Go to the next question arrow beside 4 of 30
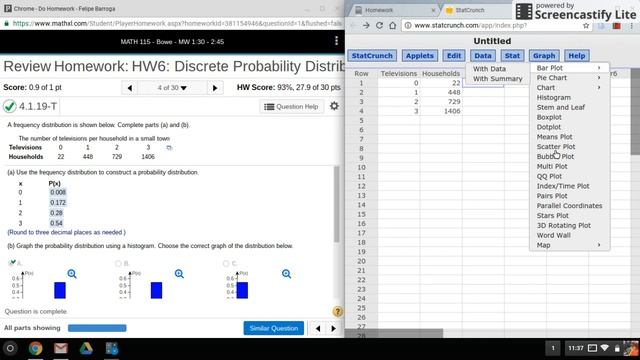Screen dimensions: 640x360 point(215,88)
